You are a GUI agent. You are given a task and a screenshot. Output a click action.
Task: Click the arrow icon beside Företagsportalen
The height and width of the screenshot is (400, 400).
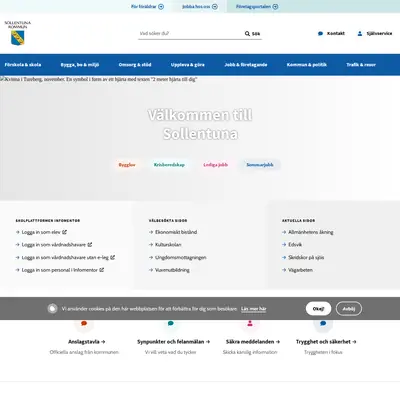point(275,7)
